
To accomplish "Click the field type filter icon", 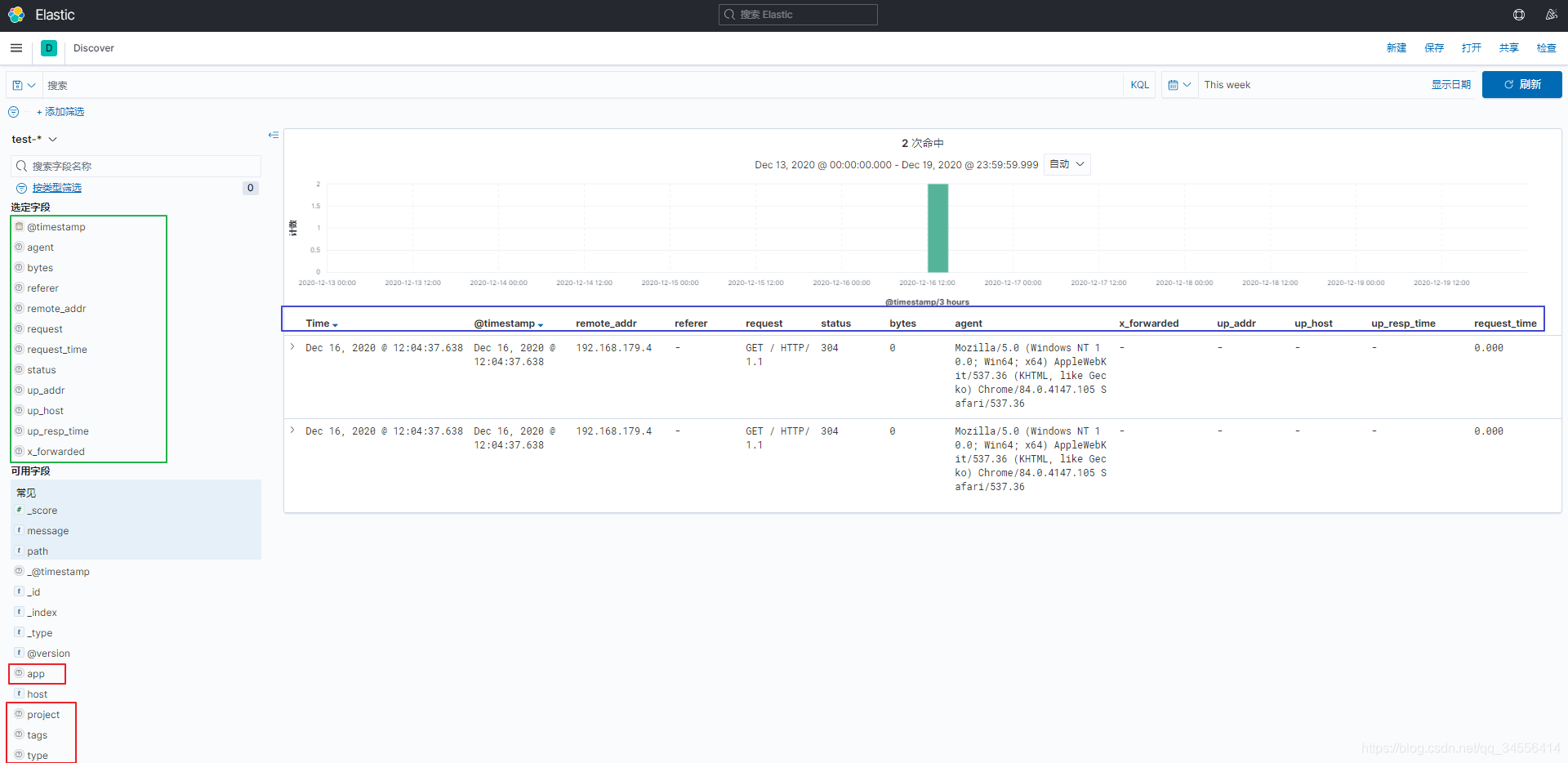I will pyautogui.click(x=22, y=188).
